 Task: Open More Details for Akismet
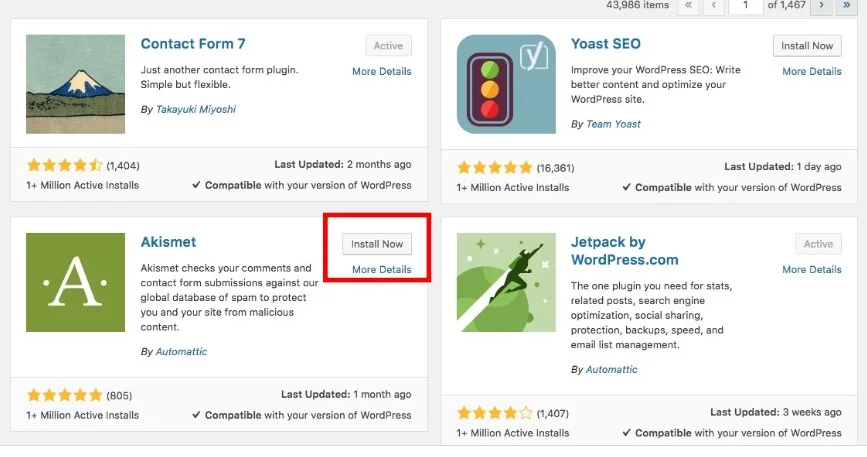click(382, 270)
